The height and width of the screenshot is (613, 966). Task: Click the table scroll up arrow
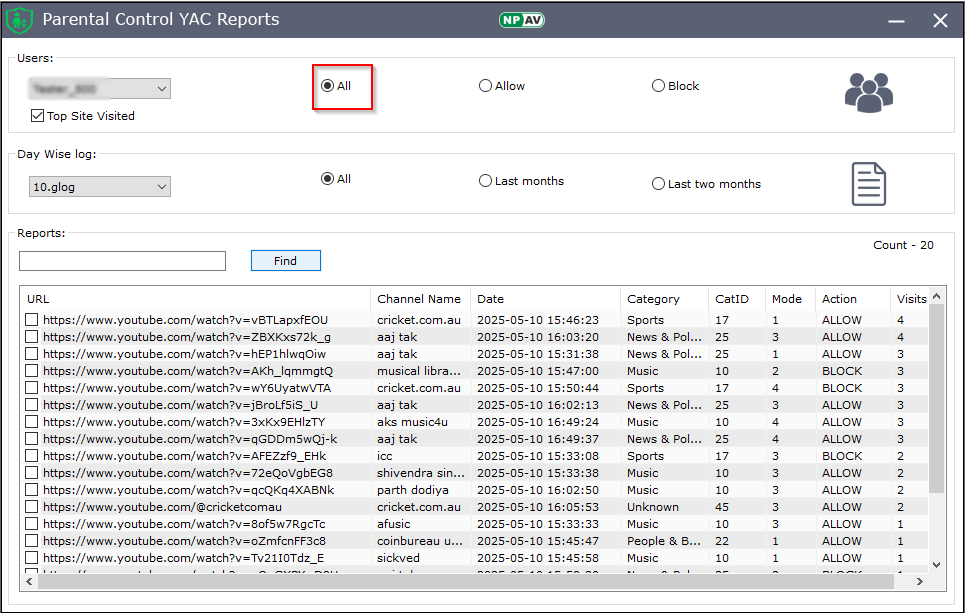(x=936, y=297)
